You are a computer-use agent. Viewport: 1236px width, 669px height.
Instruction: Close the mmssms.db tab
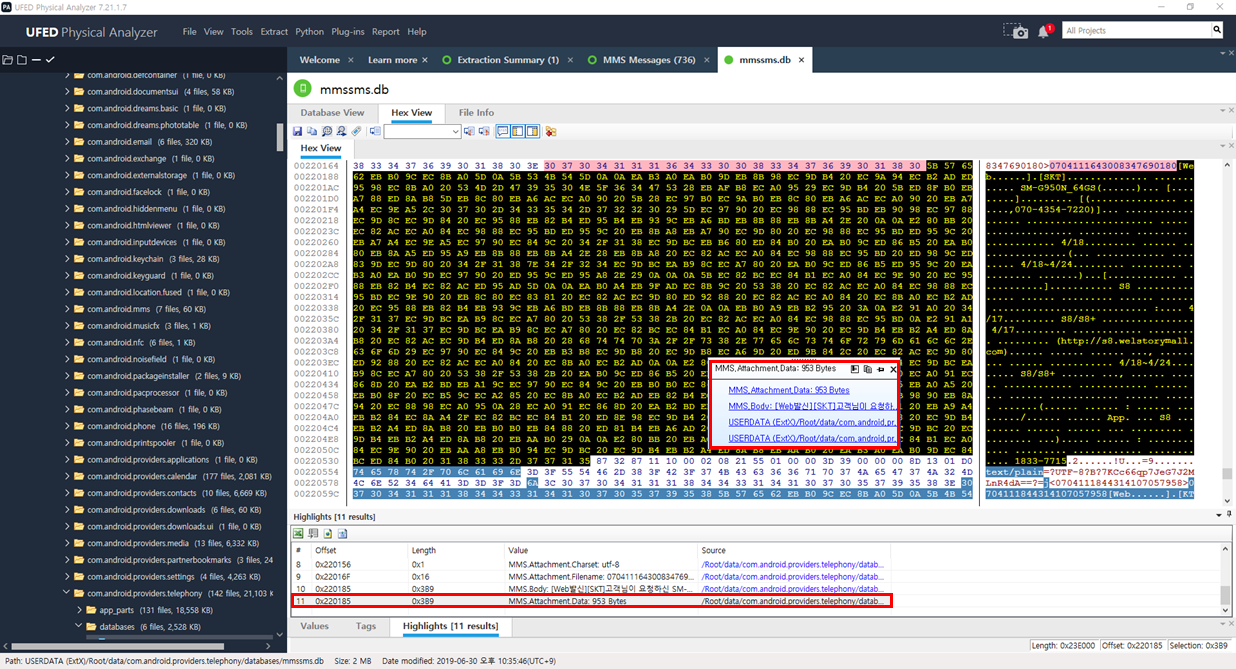(x=801, y=60)
